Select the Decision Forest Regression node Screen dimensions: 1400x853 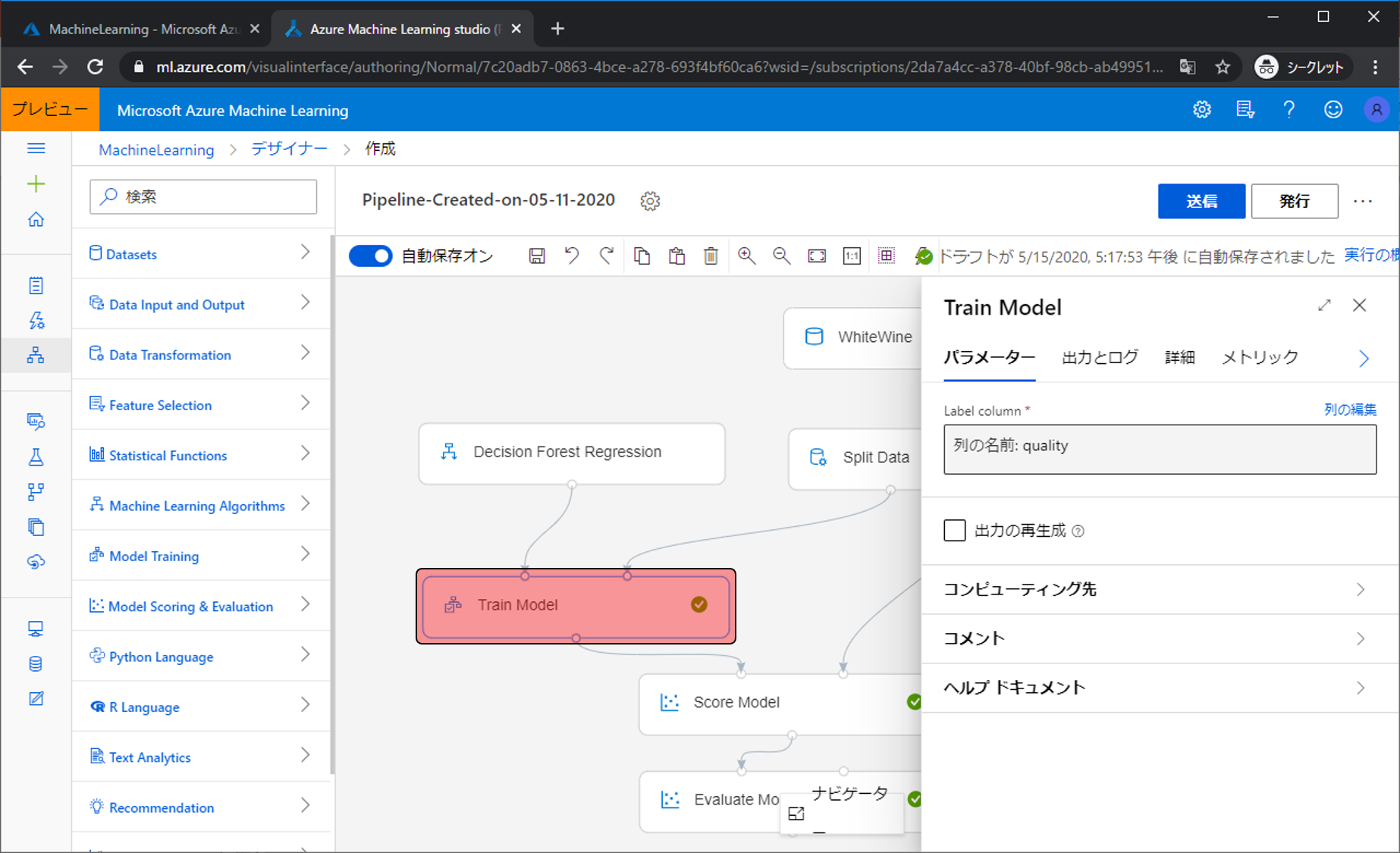click(x=572, y=453)
